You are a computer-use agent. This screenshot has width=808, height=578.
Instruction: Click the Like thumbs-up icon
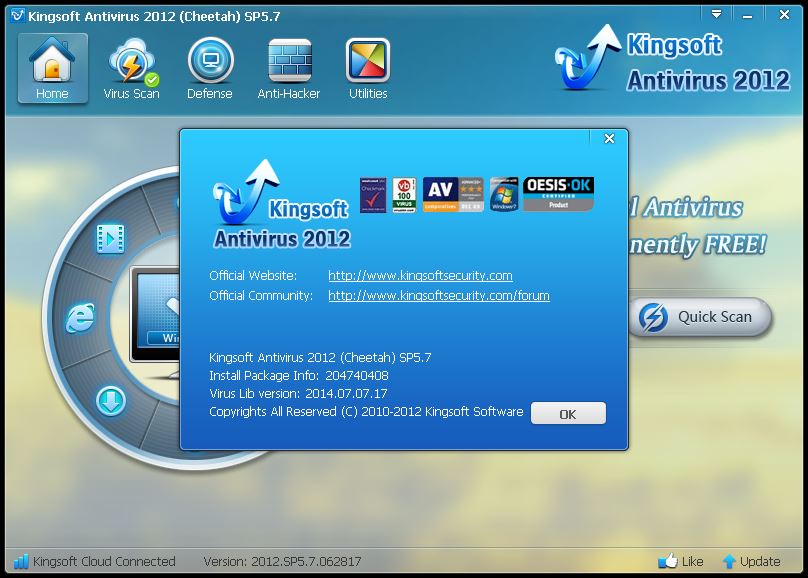pyautogui.click(x=668, y=560)
